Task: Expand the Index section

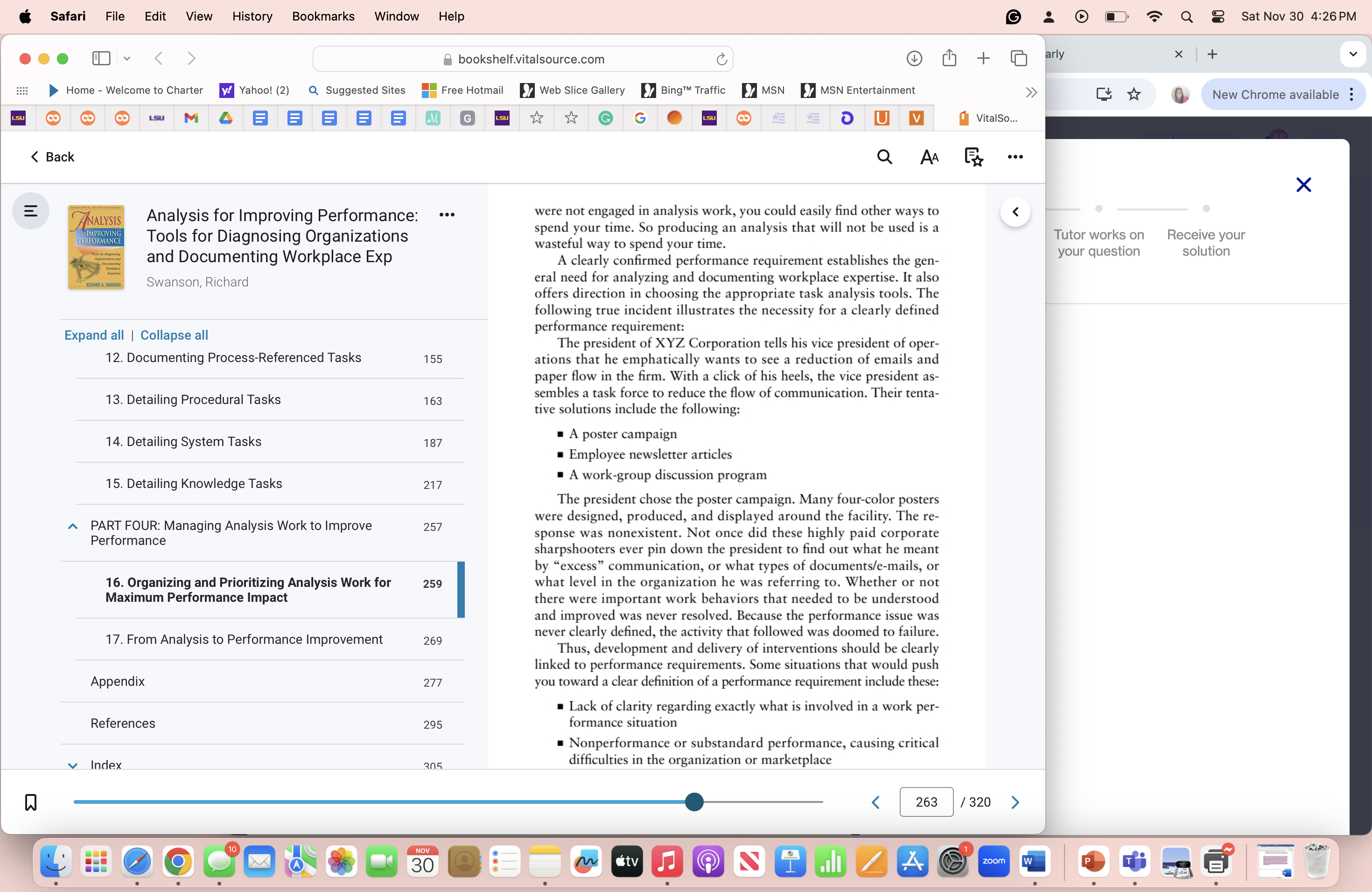Action: pos(73,765)
